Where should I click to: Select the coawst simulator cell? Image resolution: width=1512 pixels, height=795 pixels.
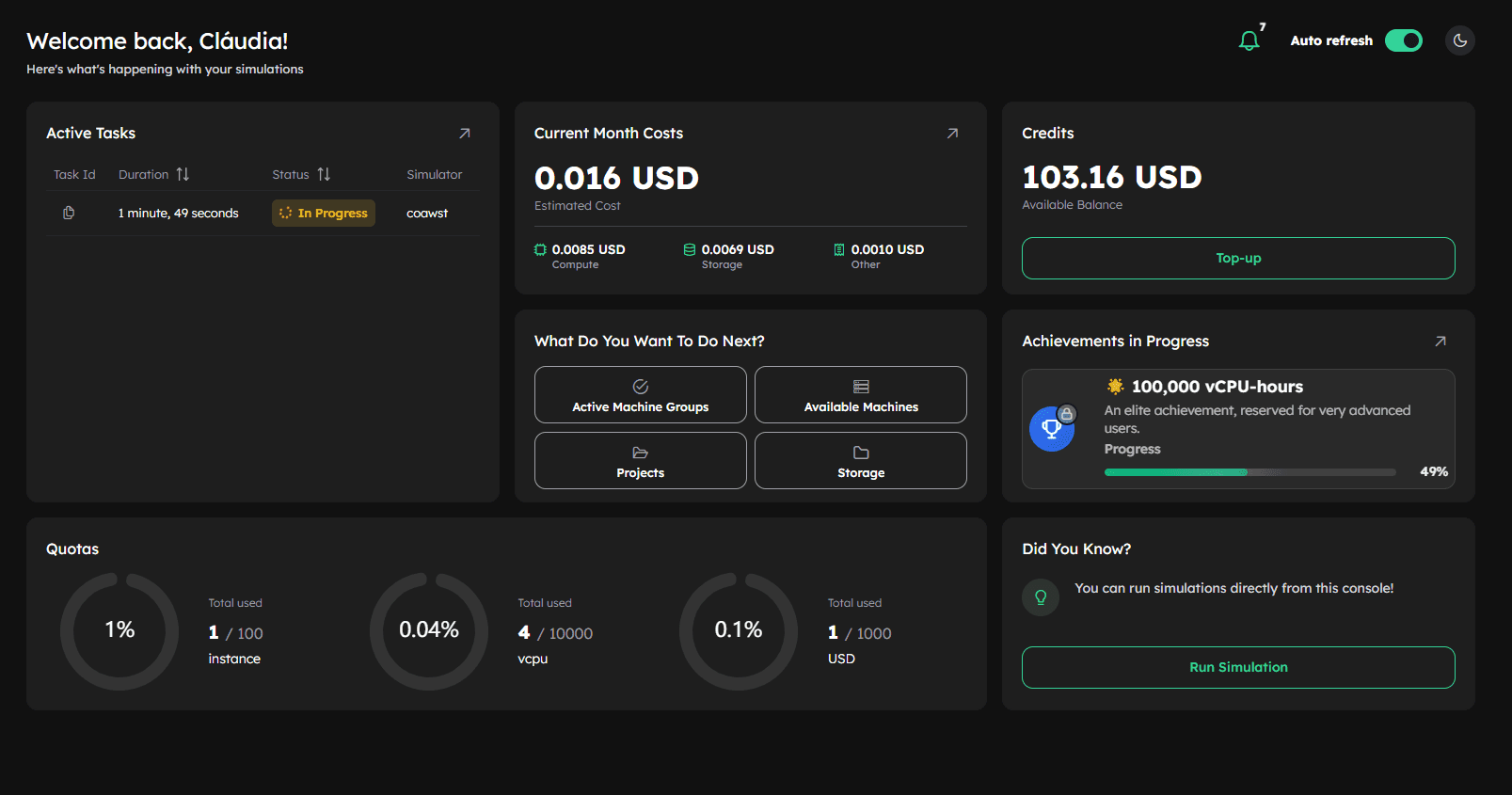coord(427,214)
